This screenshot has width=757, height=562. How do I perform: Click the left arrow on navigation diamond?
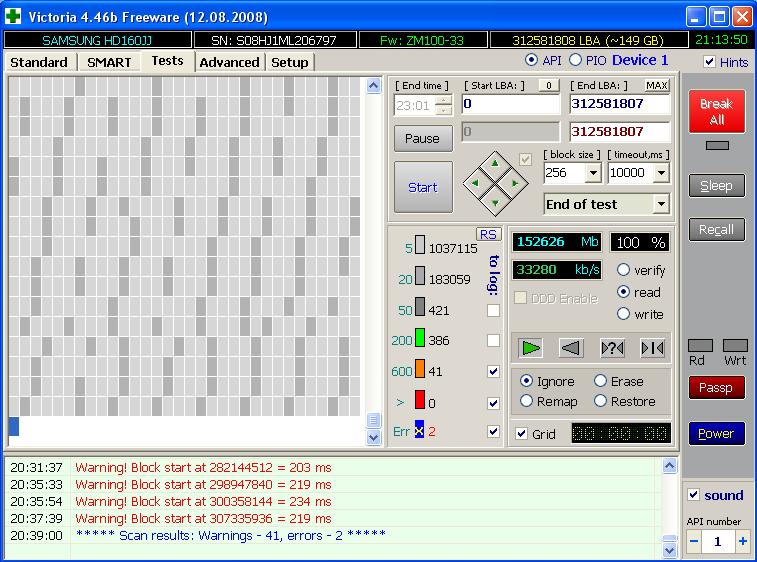474,184
